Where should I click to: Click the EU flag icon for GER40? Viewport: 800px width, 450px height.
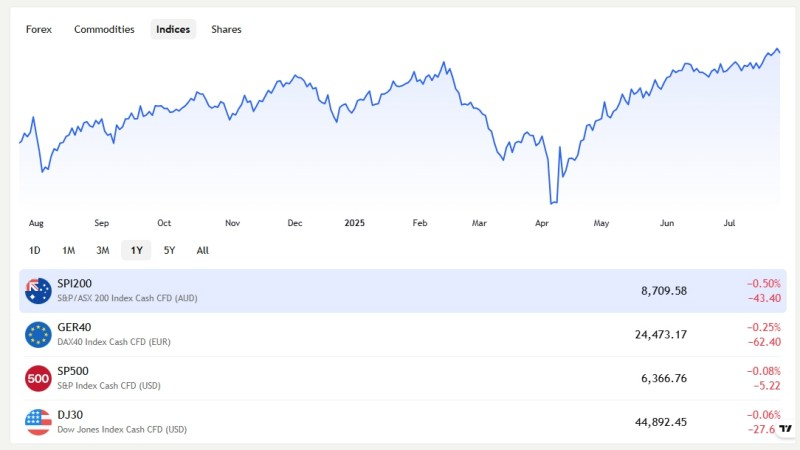[x=38, y=335]
